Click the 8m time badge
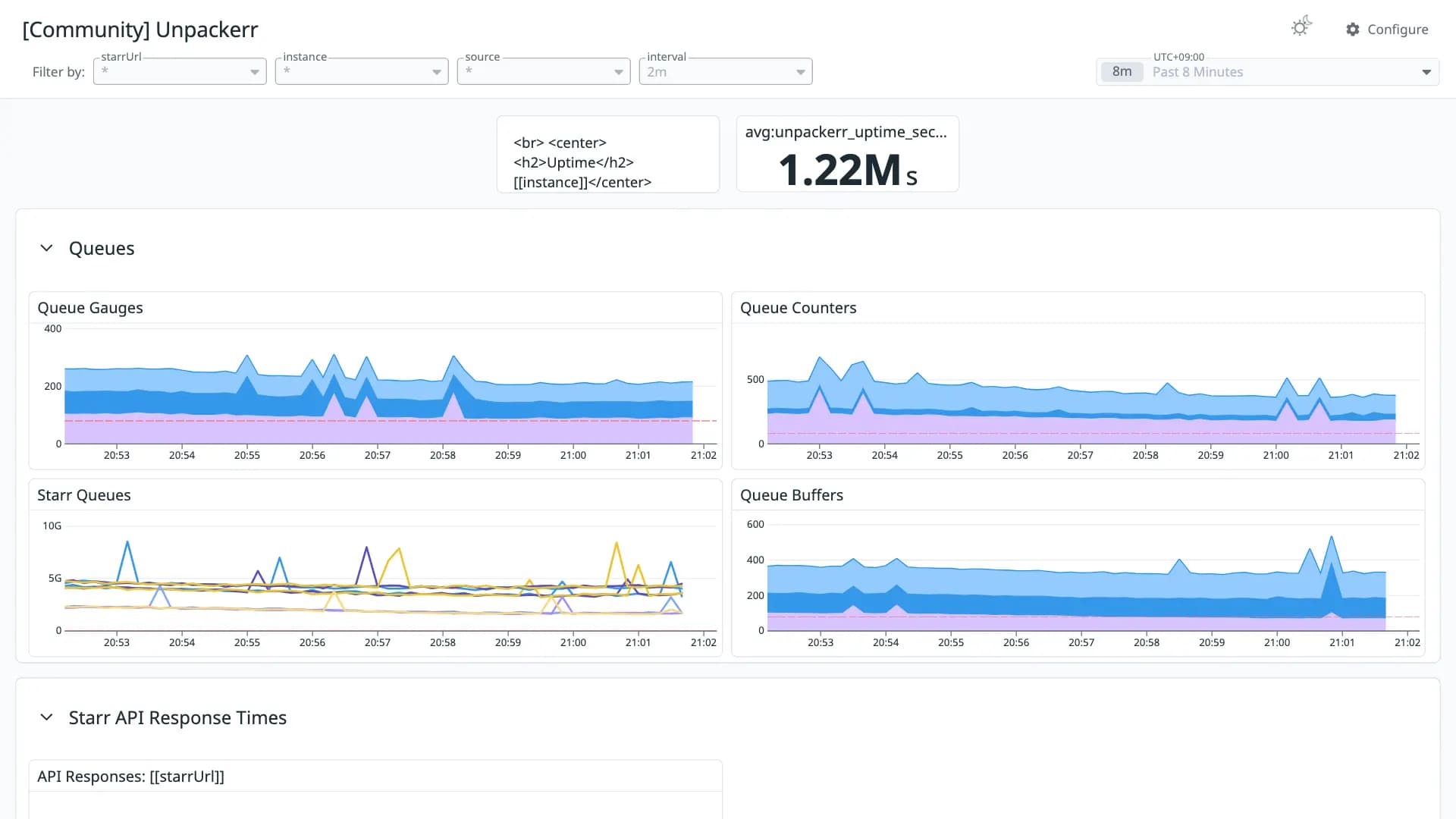The height and width of the screenshot is (819, 1456). (1122, 72)
